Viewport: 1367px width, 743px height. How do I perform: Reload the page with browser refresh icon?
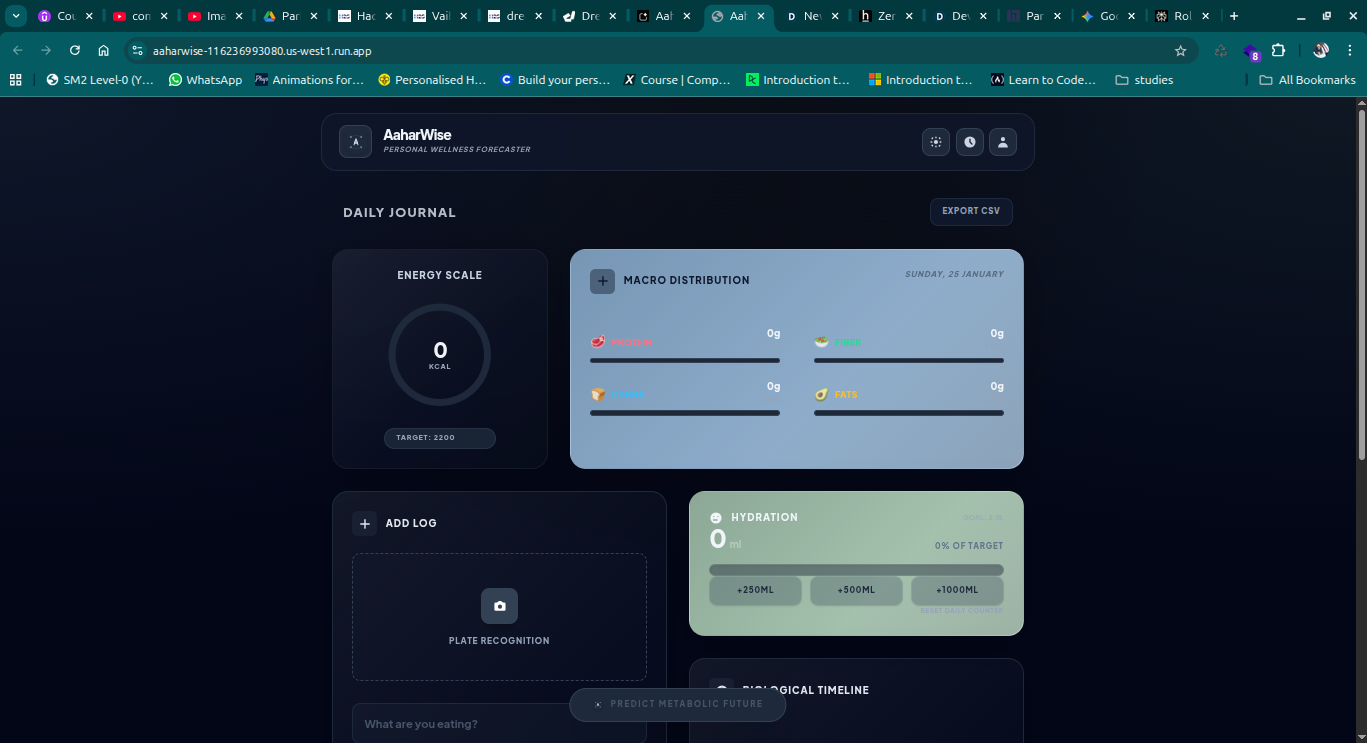75,50
